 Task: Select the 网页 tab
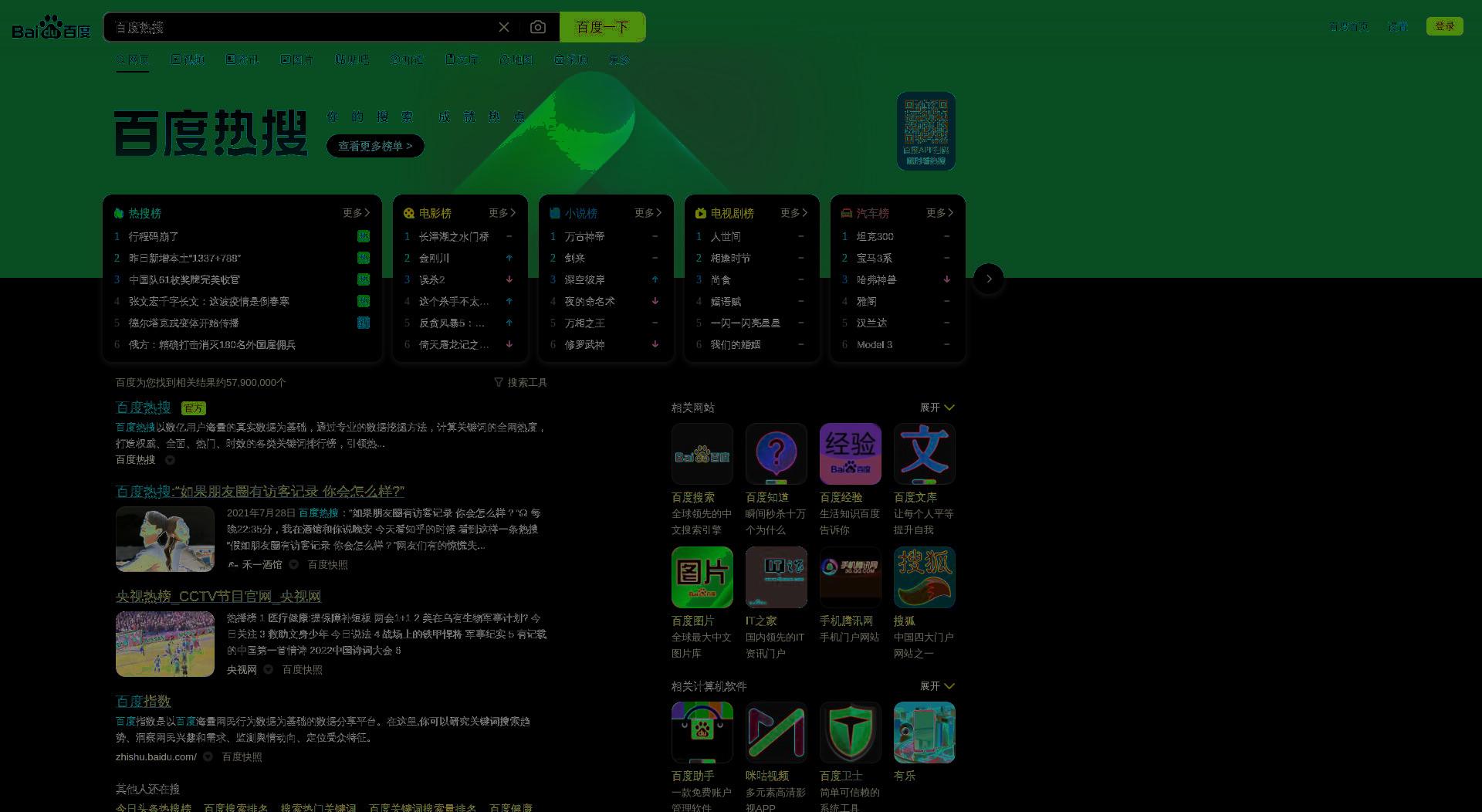point(132,59)
